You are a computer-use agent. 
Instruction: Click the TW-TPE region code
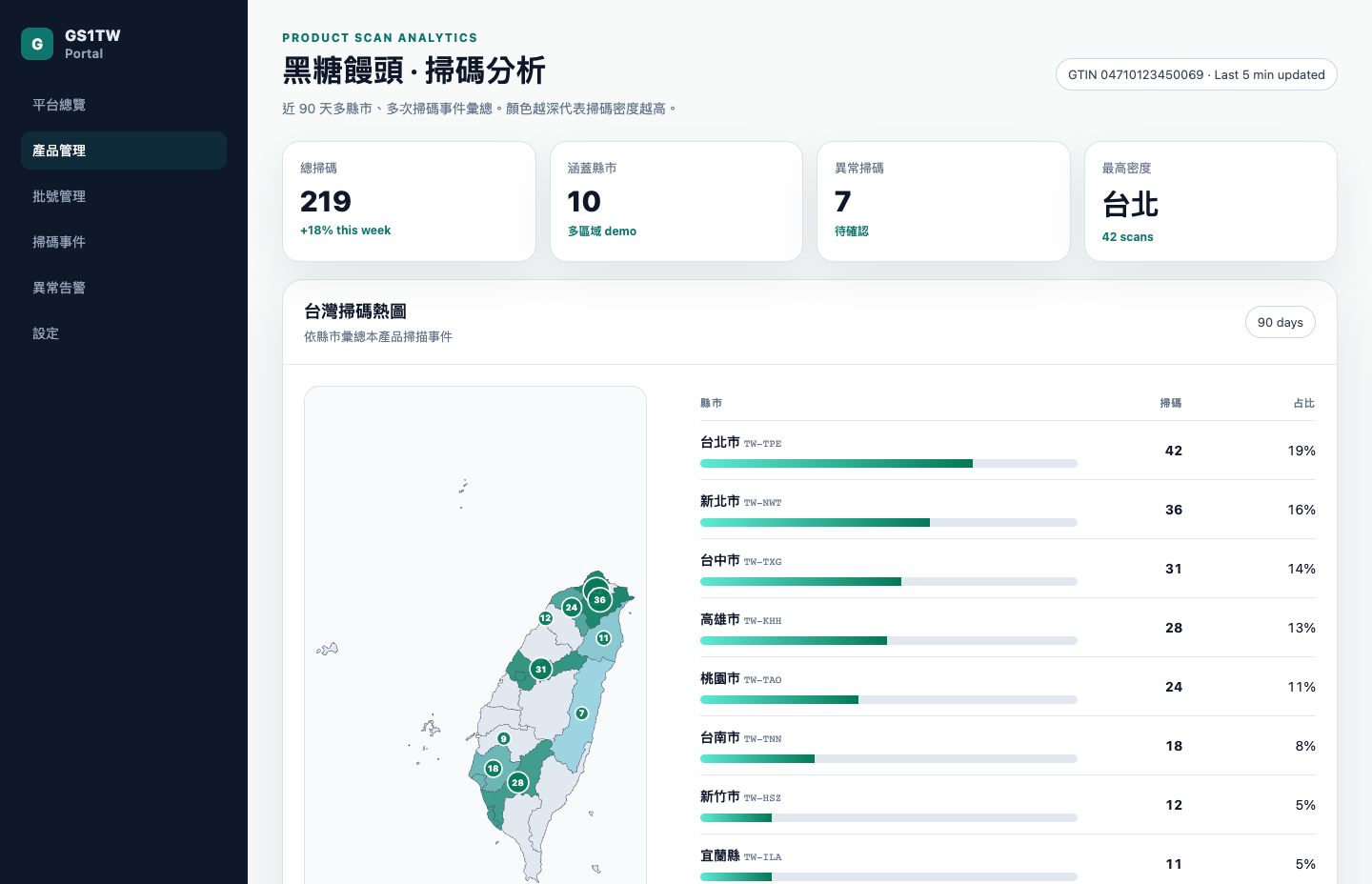(x=762, y=444)
